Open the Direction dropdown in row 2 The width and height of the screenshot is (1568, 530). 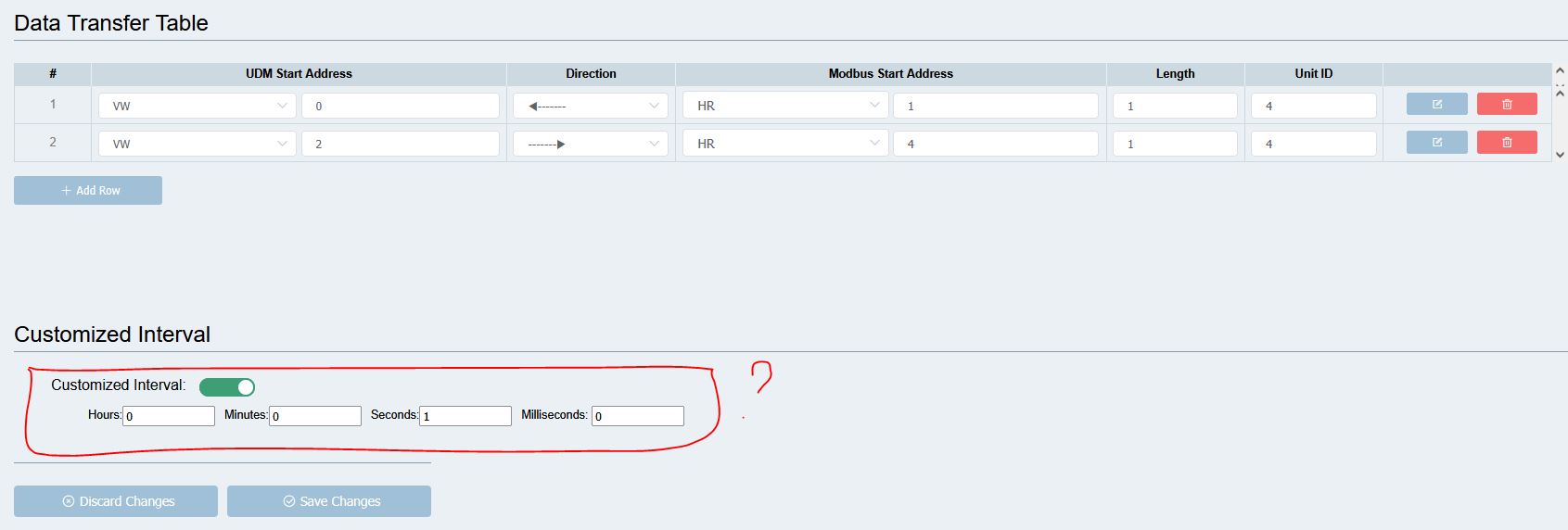tap(591, 144)
